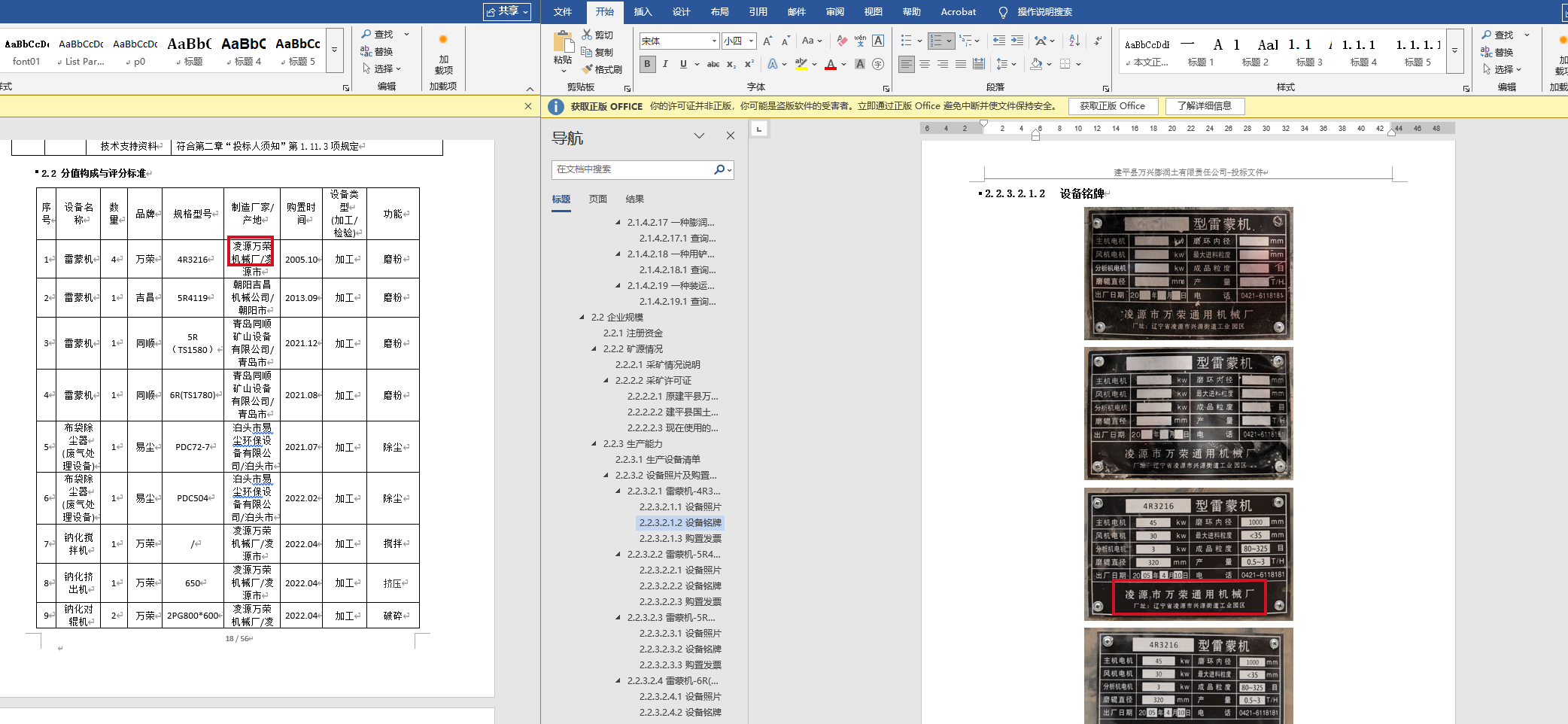The height and width of the screenshot is (724, 1568).
Task: Open the 插入 (Insert) ribbon tab
Action: click(x=643, y=12)
